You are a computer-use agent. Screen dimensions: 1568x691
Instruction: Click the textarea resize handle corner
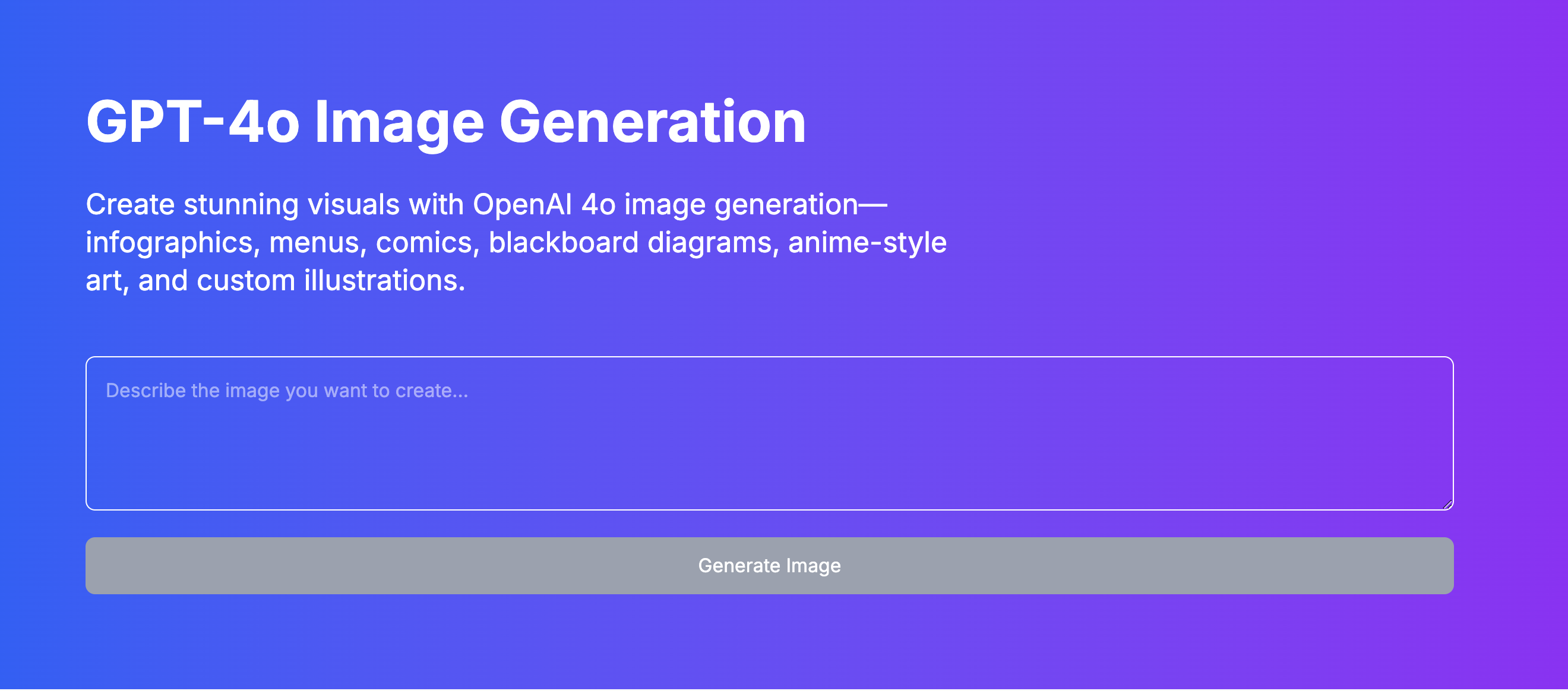pyautogui.click(x=1448, y=505)
